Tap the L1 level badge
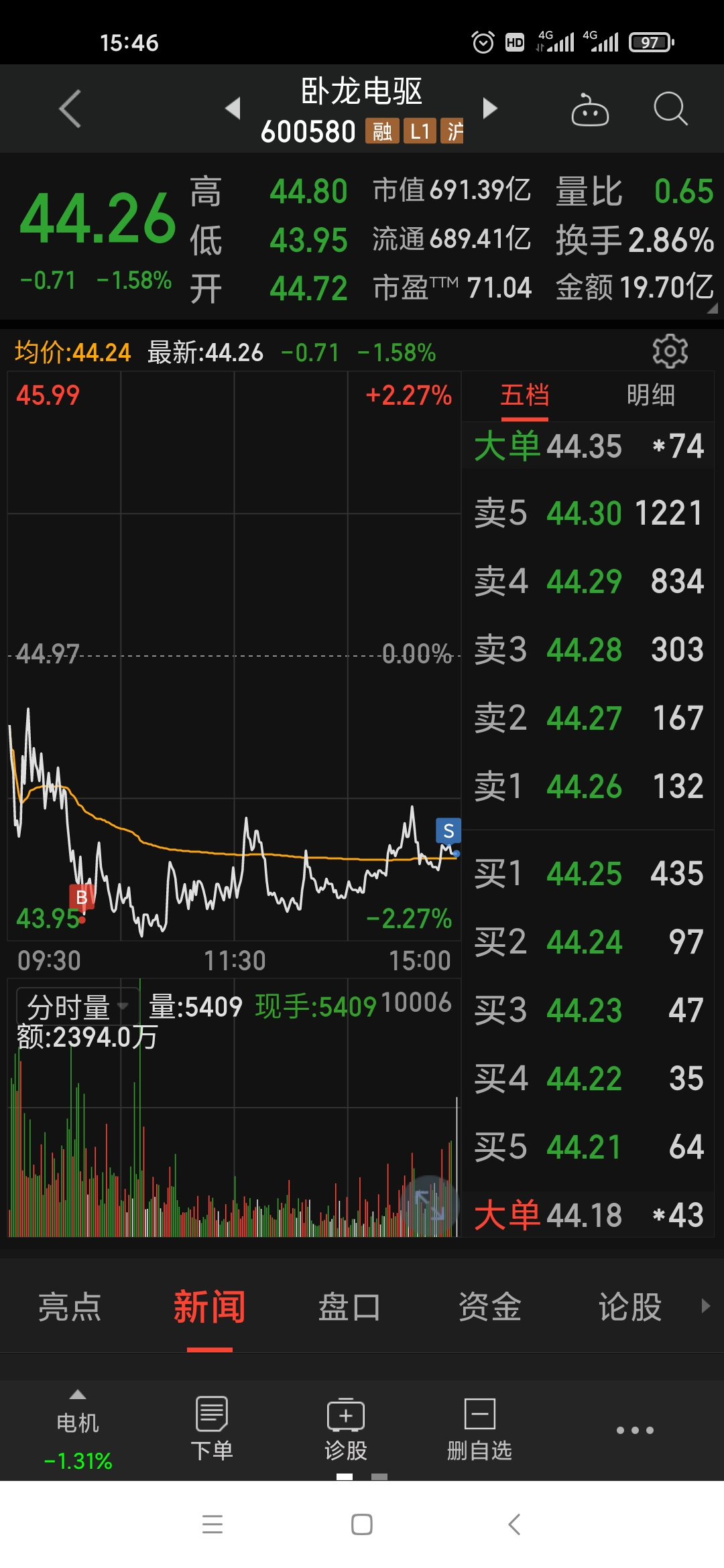The height and width of the screenshot is (1568, 724). [x=420, y=131]
